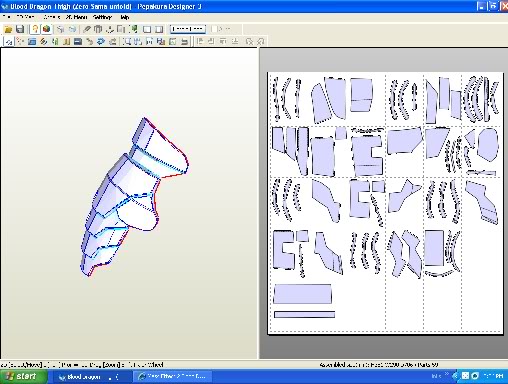This screenshot has width=508, height=384.
Task: Click the orange bars icon in second toolbar
Action: 66,42
